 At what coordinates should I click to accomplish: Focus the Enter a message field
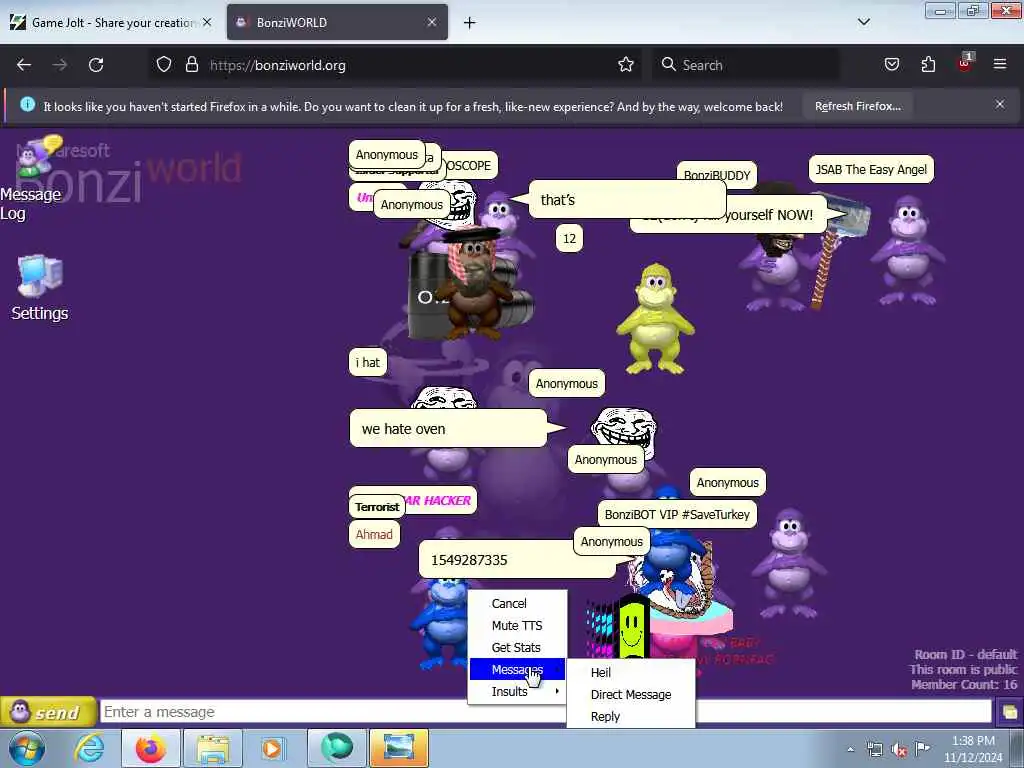pyautogui.click(x=545, y=711)
